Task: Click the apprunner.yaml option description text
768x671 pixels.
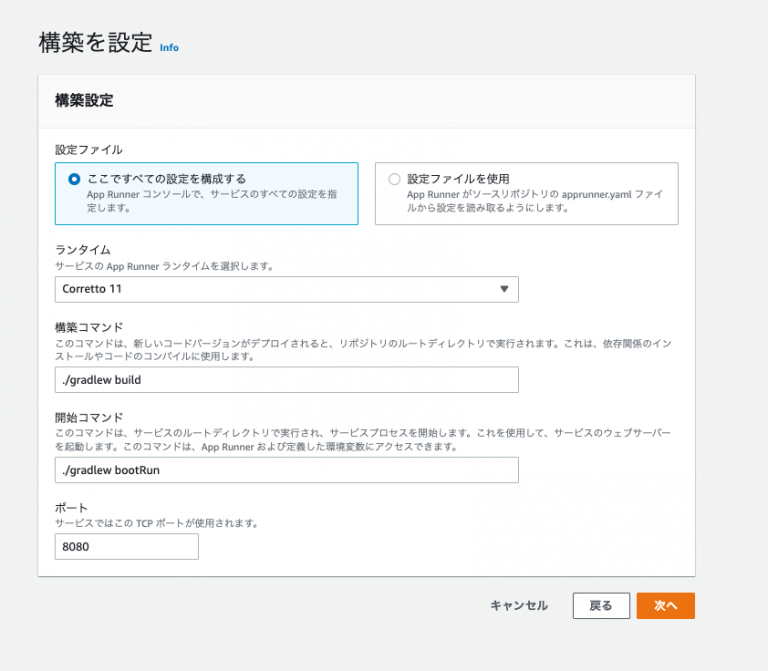Action: point(534,201)
